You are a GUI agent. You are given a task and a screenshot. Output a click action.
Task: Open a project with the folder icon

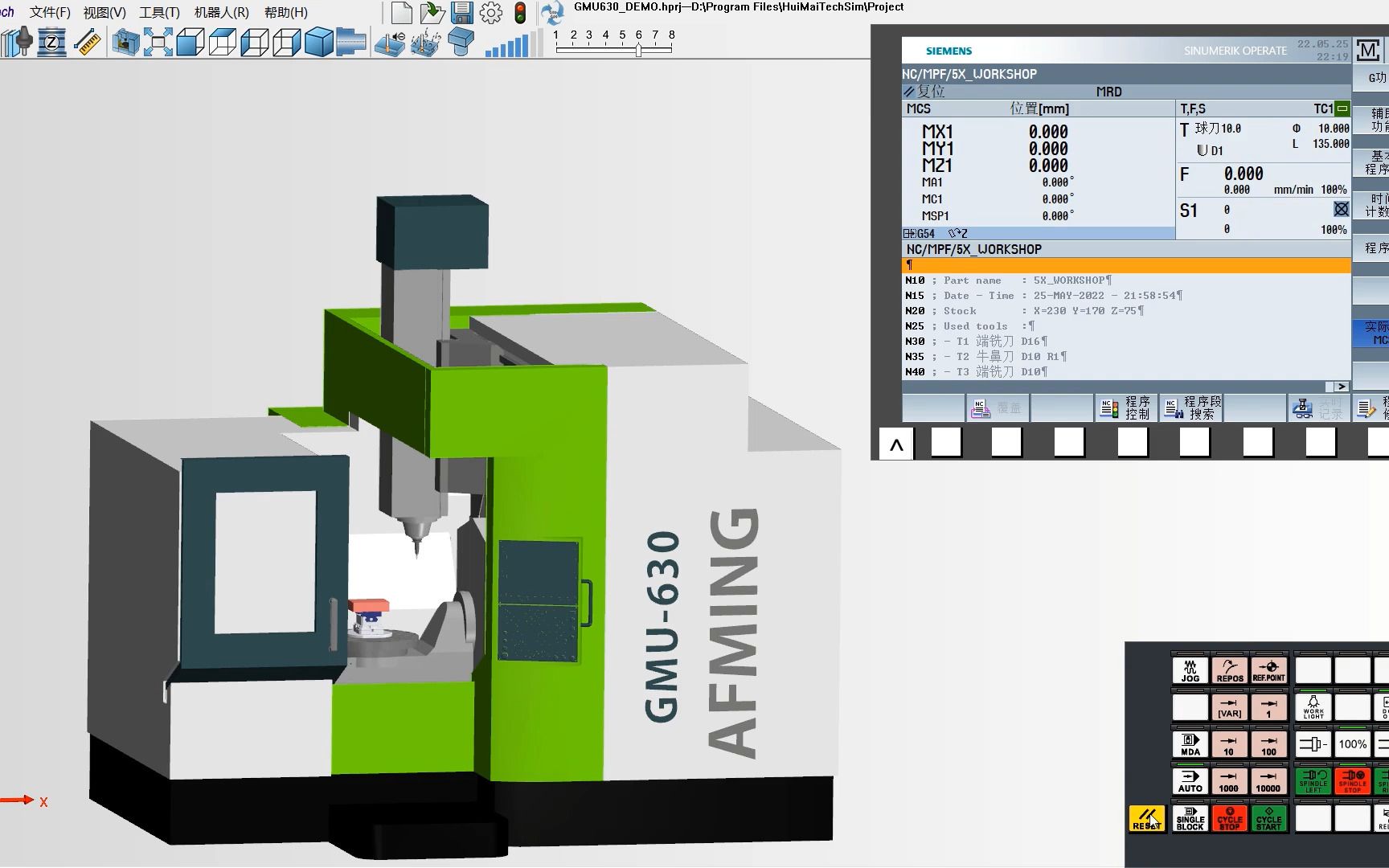(432, 13)
